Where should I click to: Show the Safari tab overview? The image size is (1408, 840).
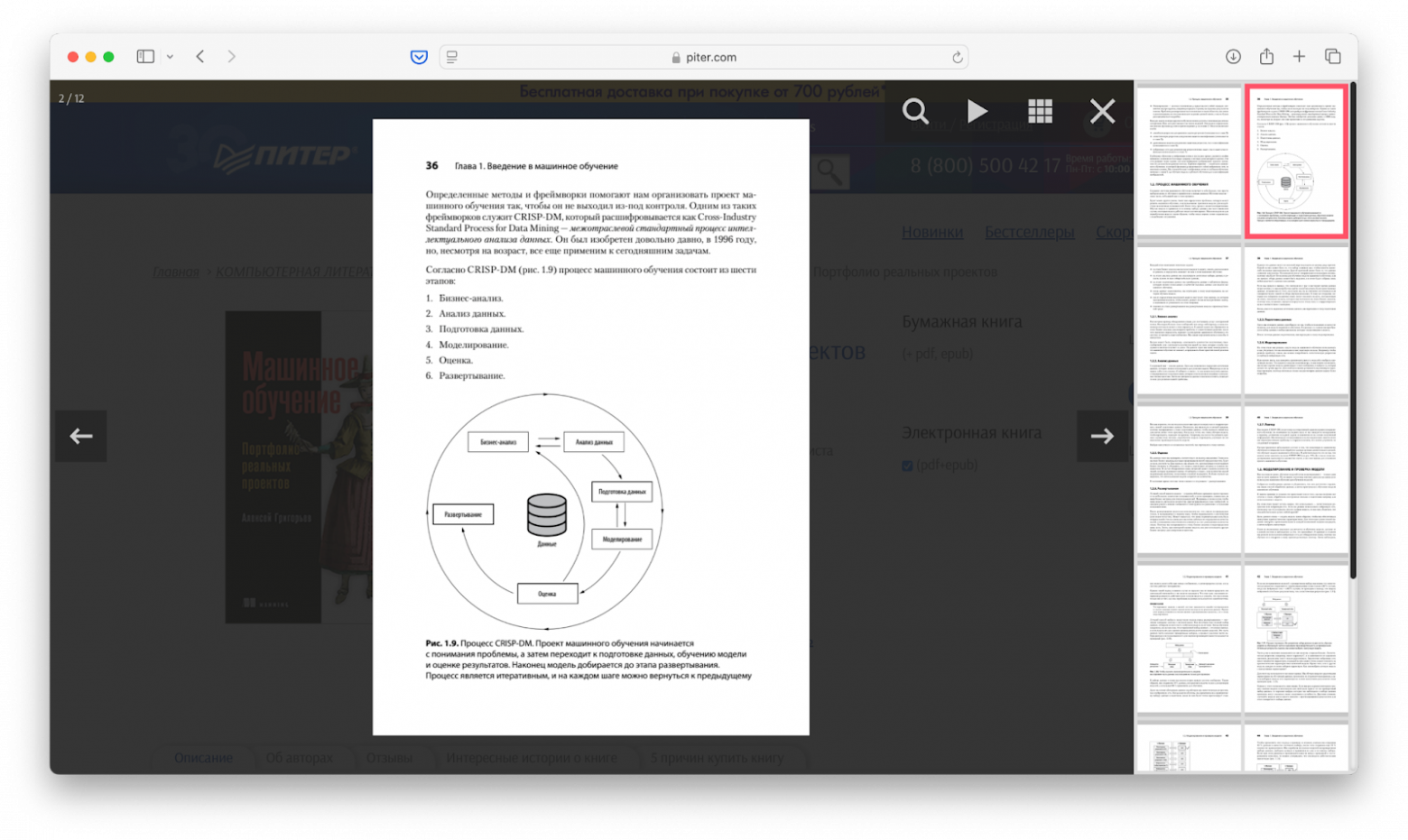tap(1332, 56)
